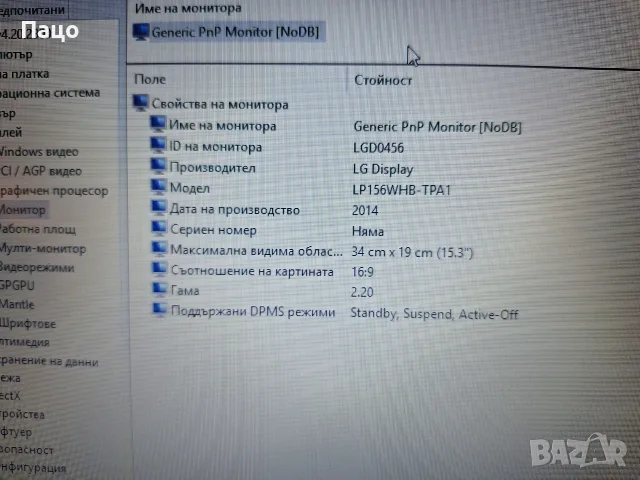The height and width of the screenshot is (480, 640).
Task: Click icon beside ID на монитора row
Action: coord(158,145)
